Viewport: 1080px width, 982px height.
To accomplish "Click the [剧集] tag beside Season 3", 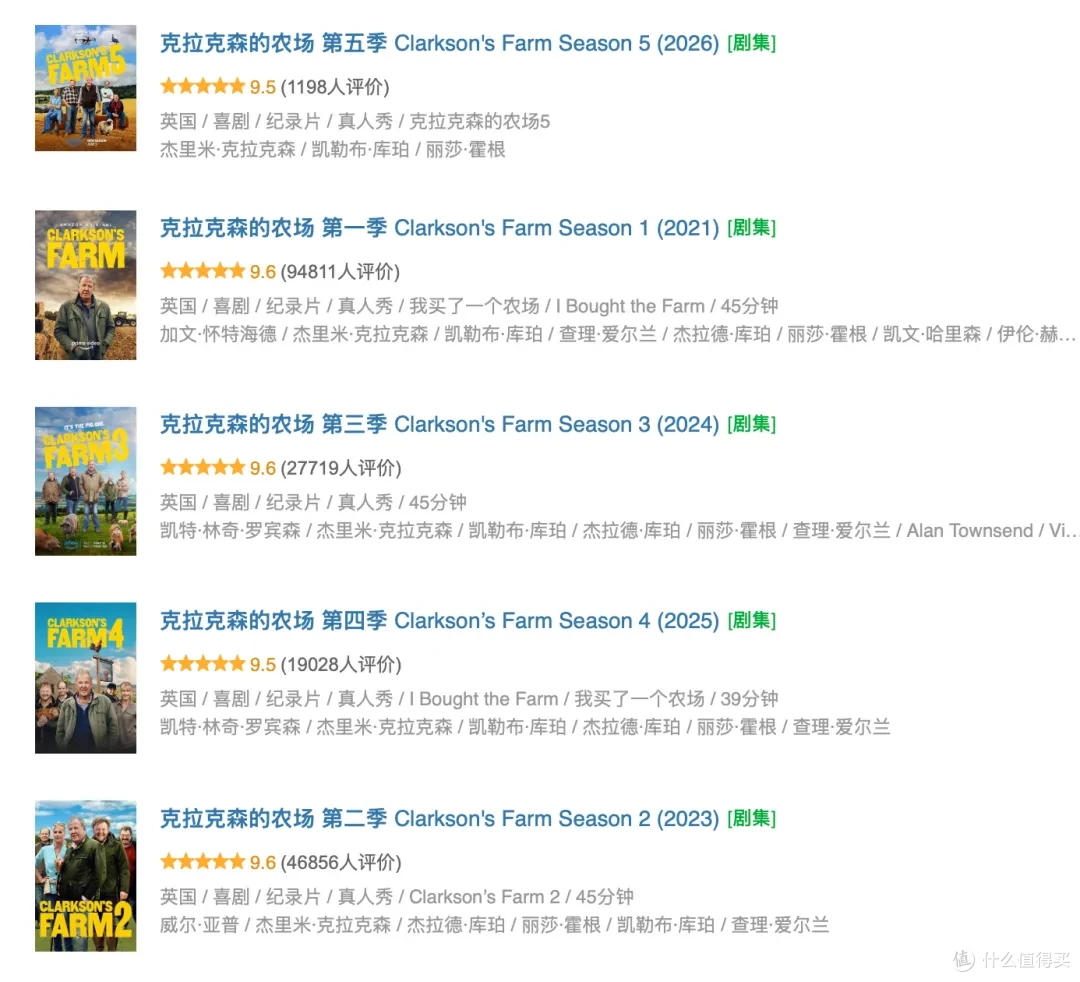I will (751, 424).
